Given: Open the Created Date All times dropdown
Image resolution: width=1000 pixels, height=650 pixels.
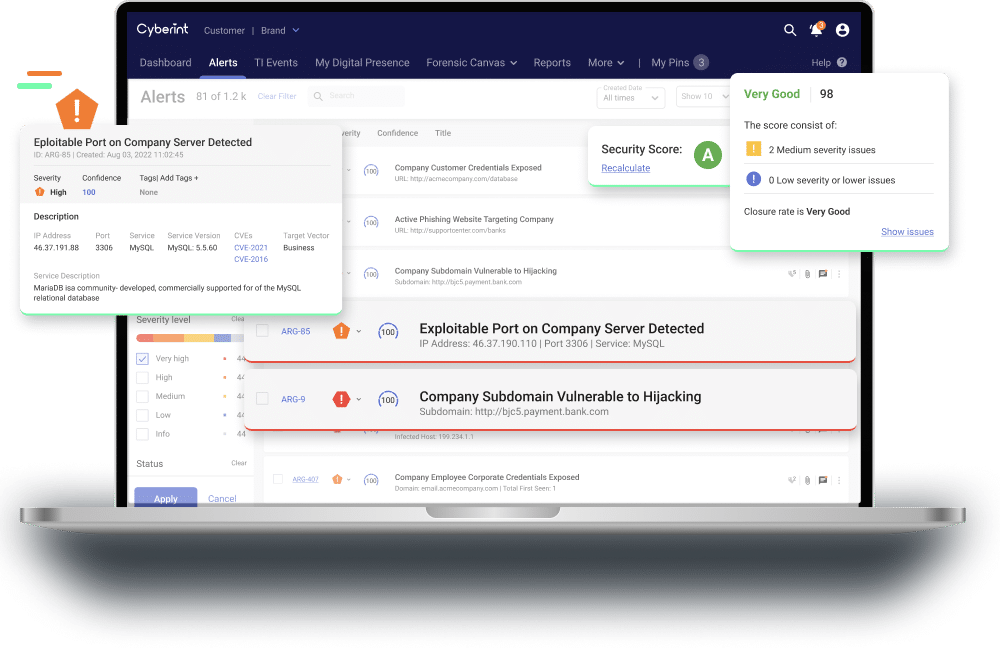Looking at the screenshot, I should [x=632, y=97].
